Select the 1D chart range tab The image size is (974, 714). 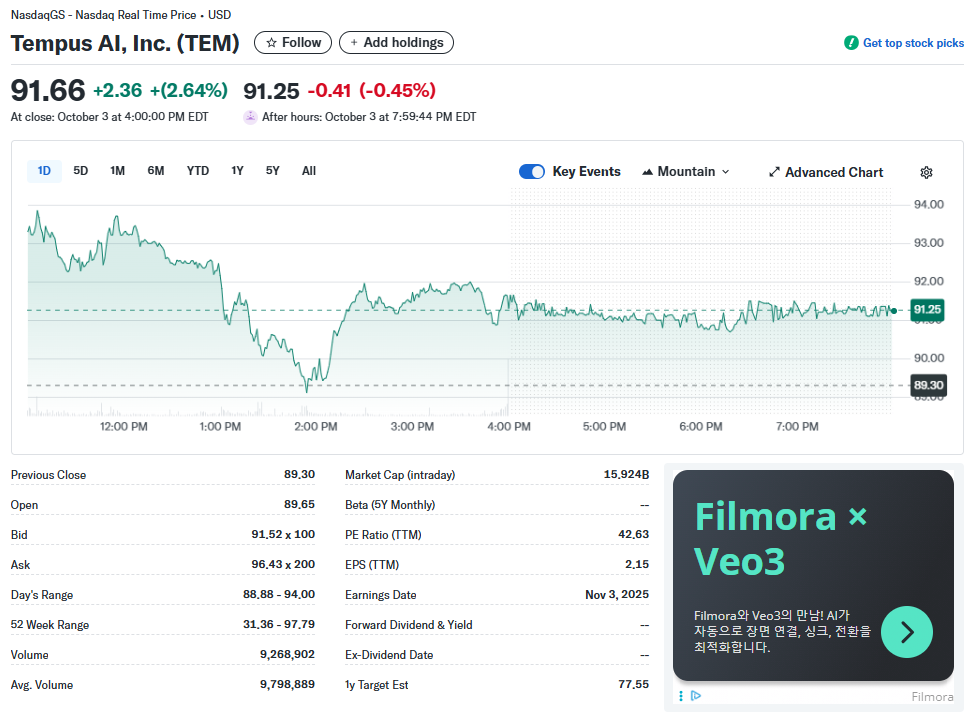click(44, 171)
